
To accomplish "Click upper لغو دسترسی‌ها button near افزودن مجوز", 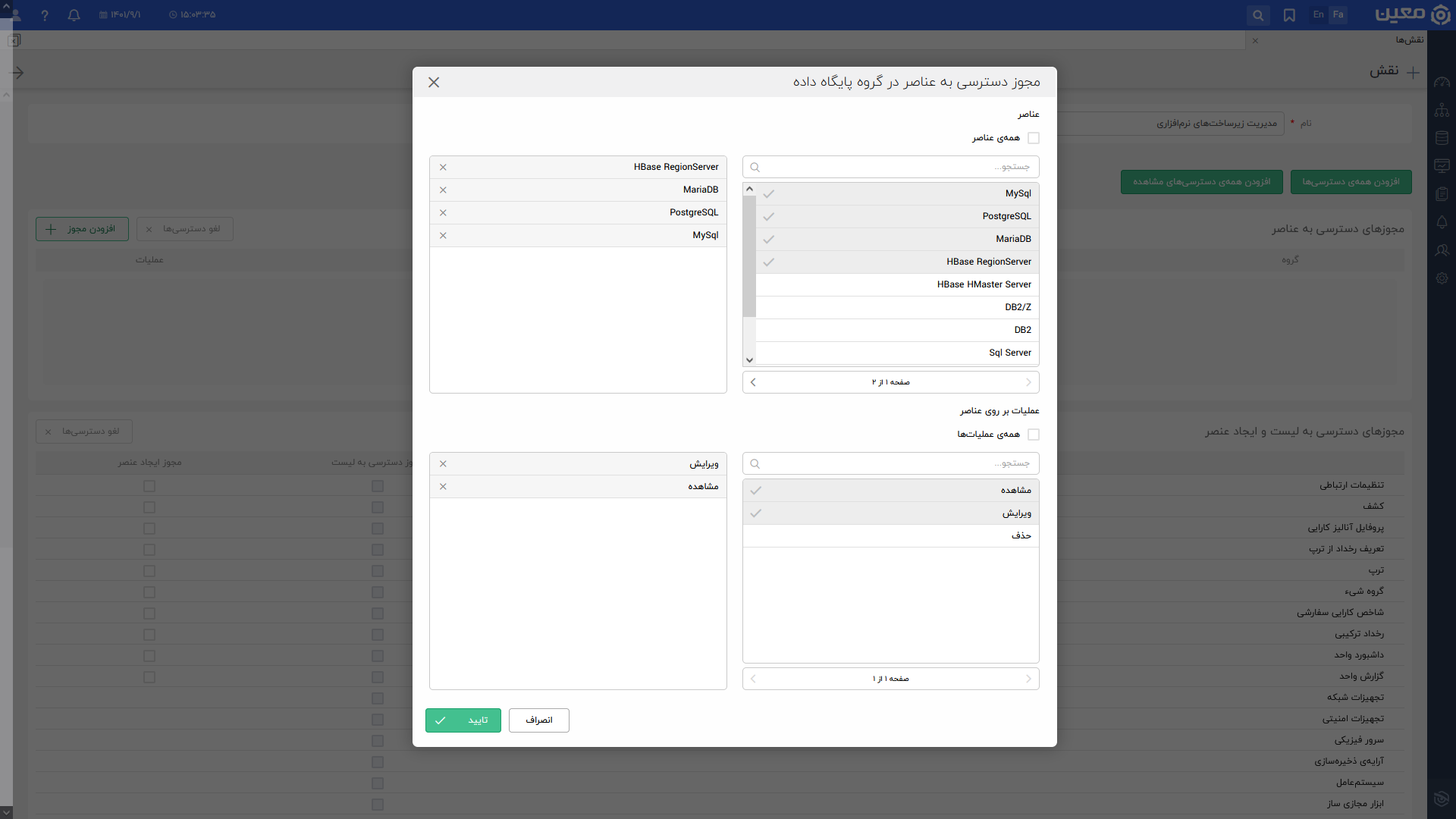I will pyautogui.click(x=185, y=229).
